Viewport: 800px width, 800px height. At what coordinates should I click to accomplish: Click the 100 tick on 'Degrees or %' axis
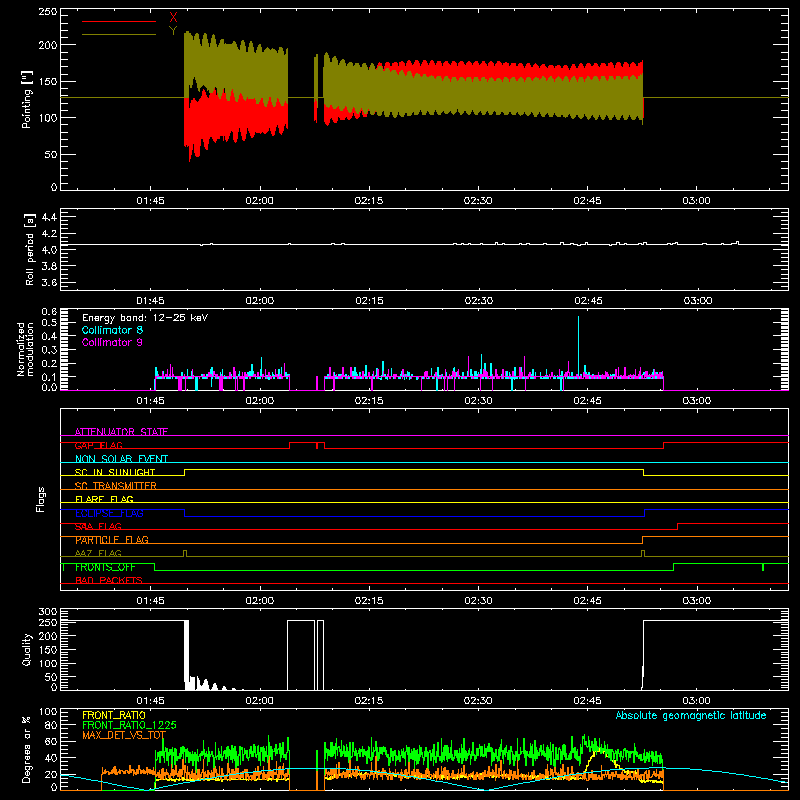[x=48, y=712]
